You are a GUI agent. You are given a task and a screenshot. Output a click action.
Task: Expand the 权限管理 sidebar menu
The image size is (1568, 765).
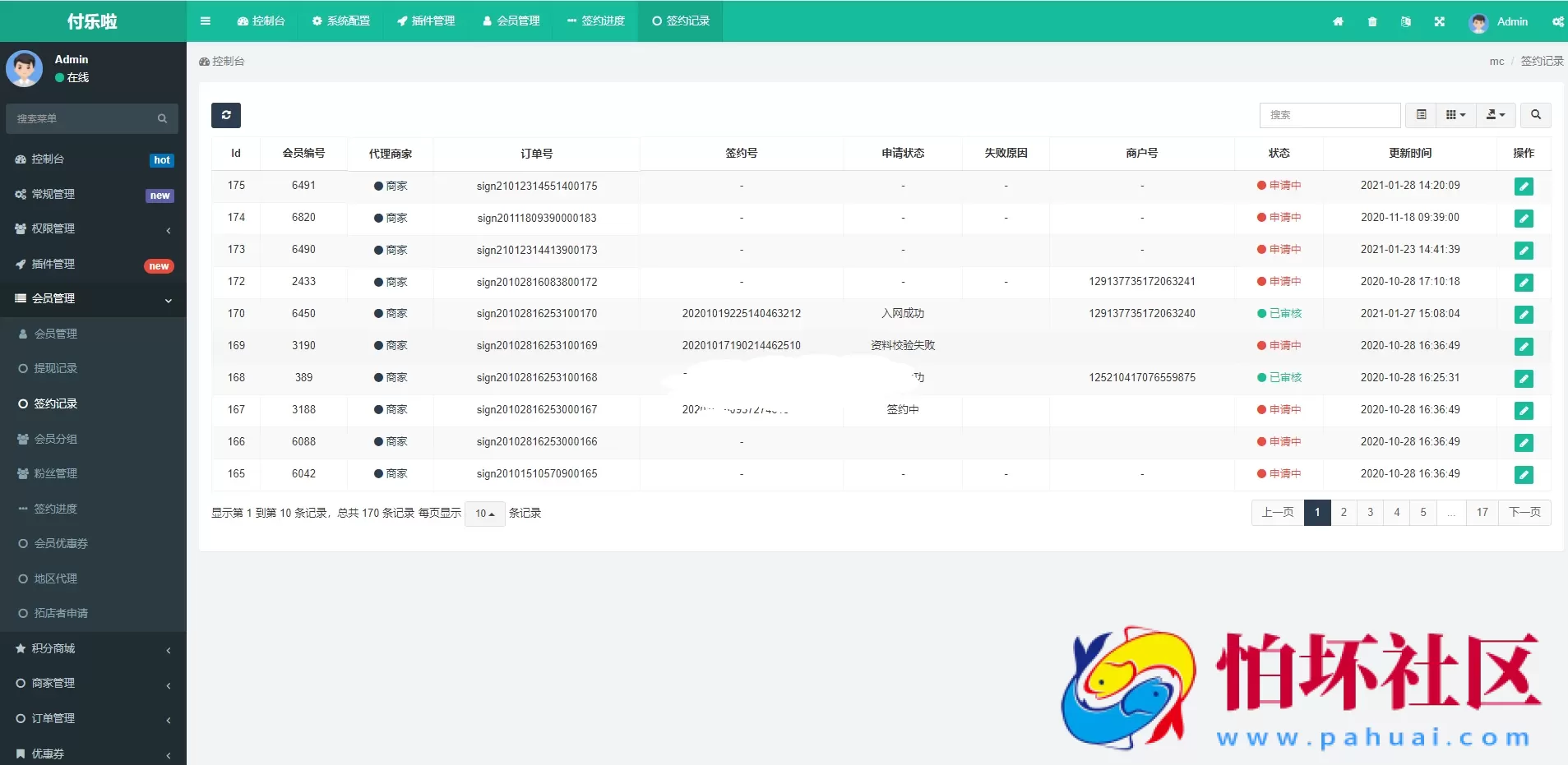(x=92, y=229)
